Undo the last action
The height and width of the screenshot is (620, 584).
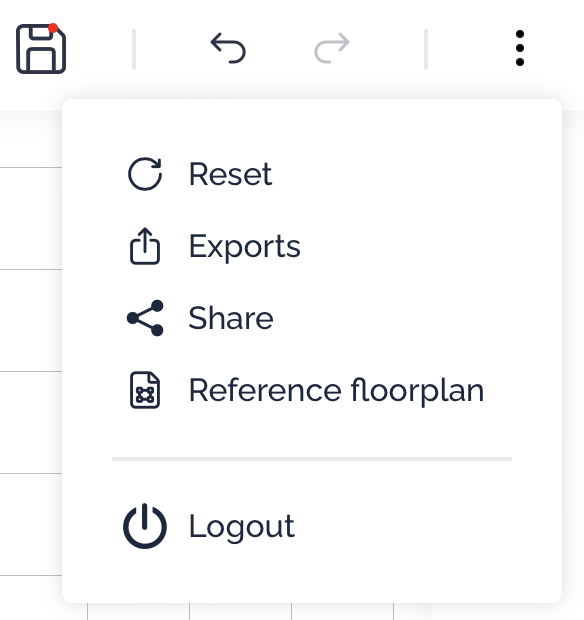[228, 48]
